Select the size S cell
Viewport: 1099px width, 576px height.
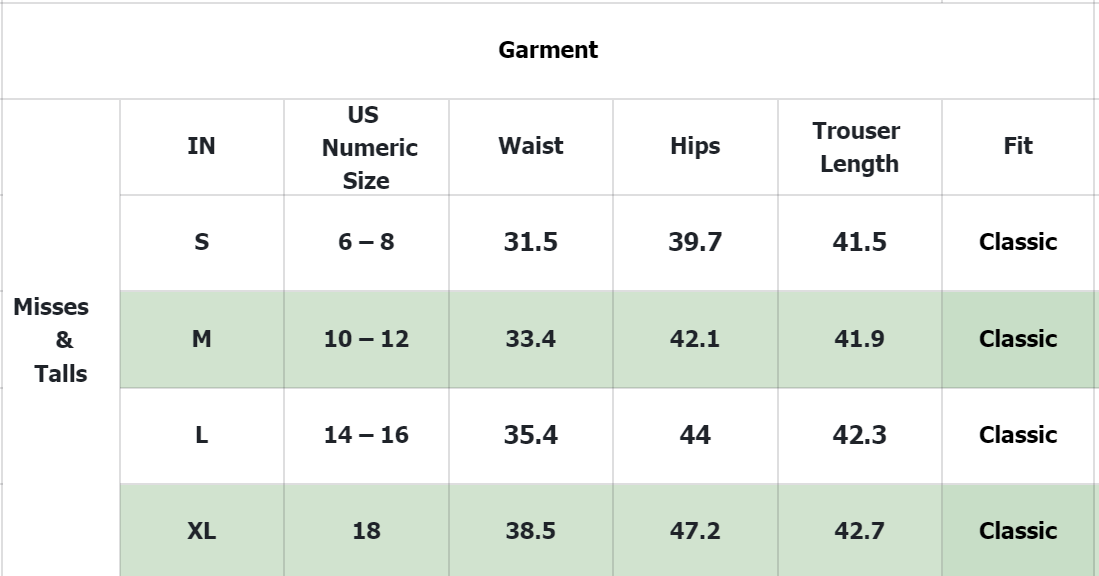coord(202,242)
